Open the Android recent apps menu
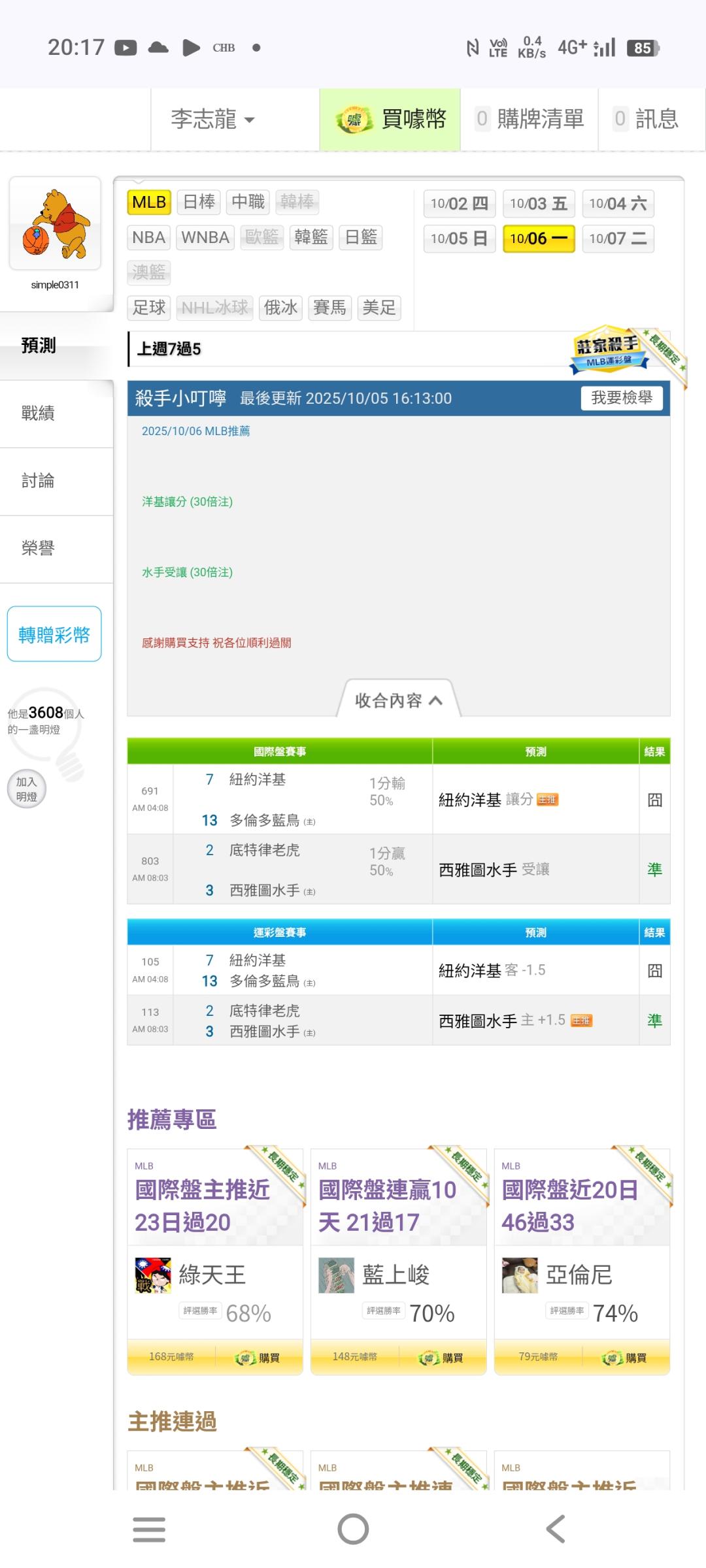 tap(149, 1529)
